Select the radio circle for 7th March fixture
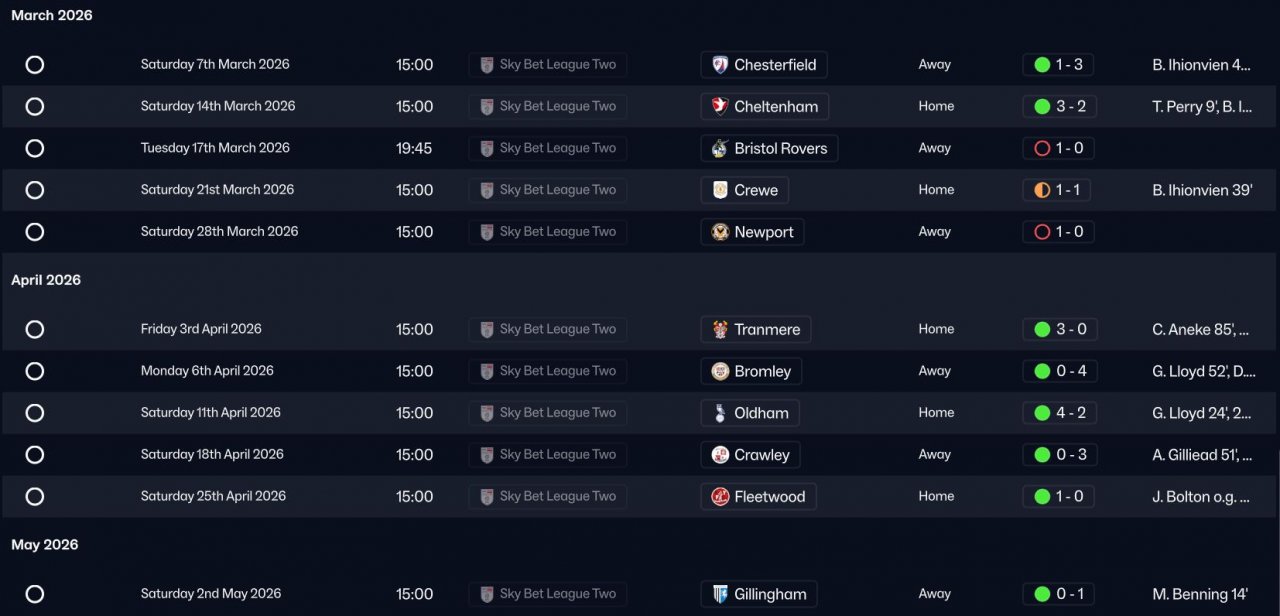The image size is (1280, 616). tap(35, 65)
